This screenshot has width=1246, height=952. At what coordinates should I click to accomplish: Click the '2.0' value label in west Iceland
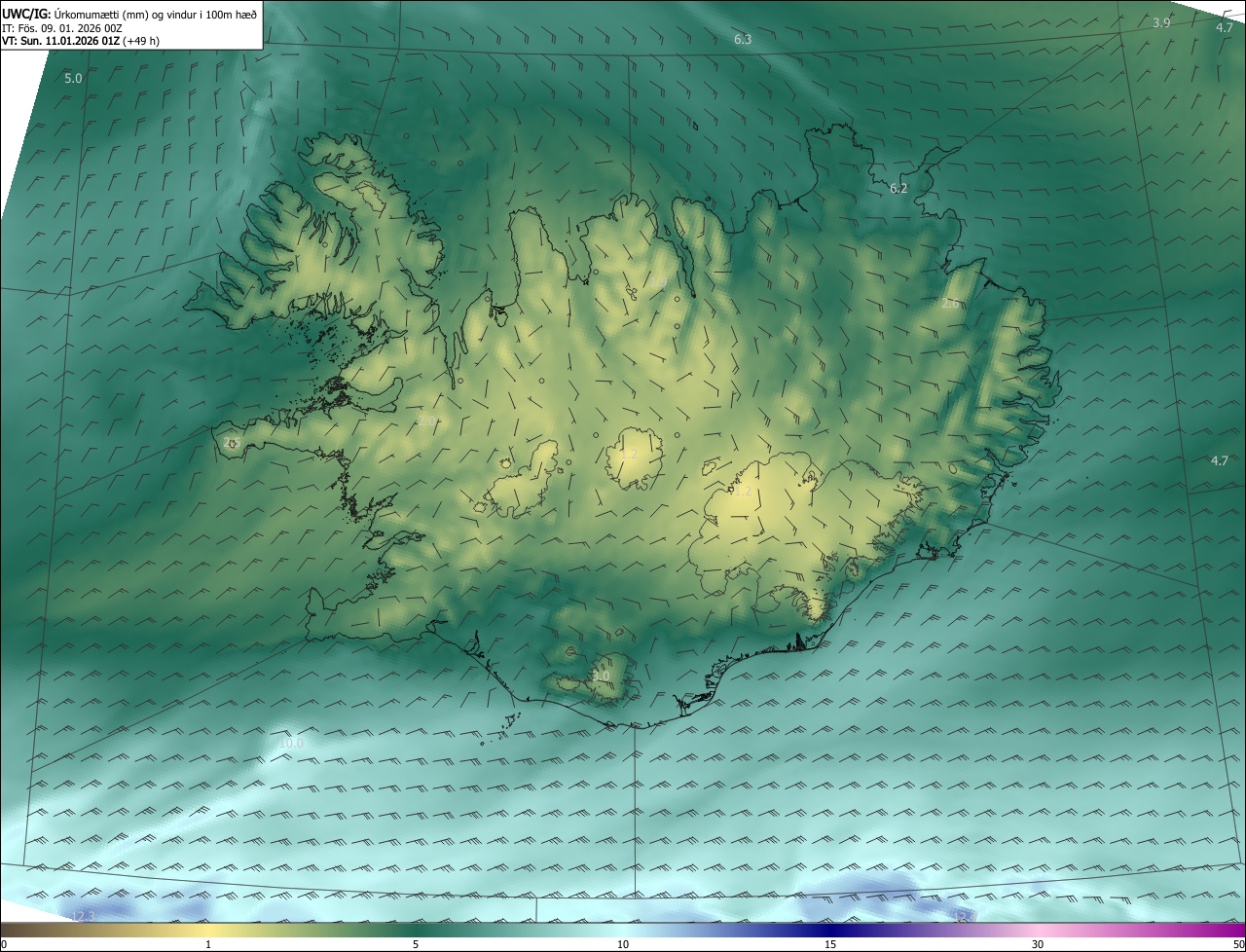[x=427, y=421]
